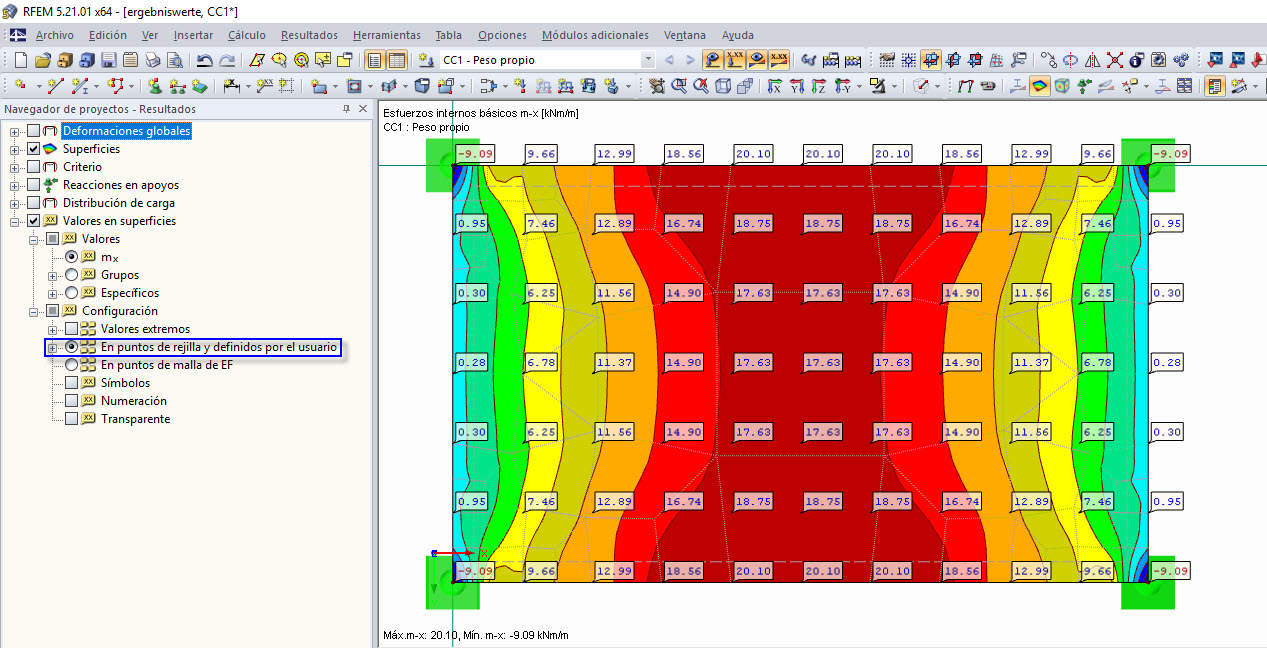This screenshot has width=1267, height=648.
Task: Open the Resultados menu
Action: pyautogui.click(x=309, y=35)
